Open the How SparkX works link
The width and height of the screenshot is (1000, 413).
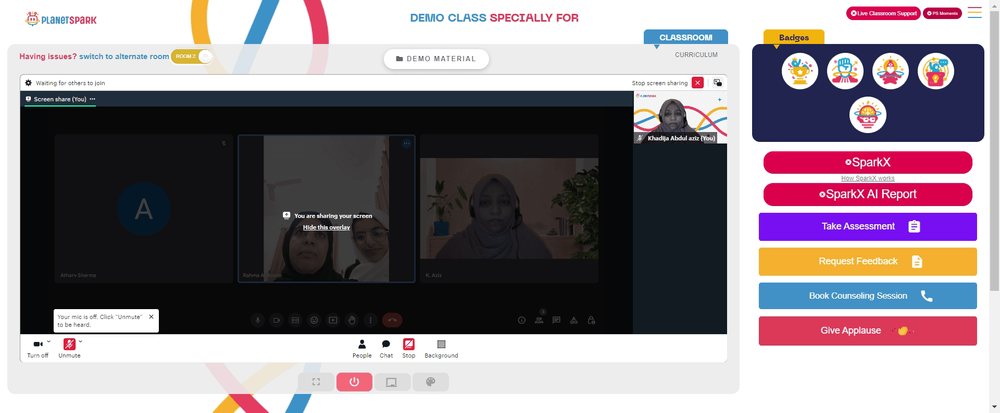pos(867,178)
